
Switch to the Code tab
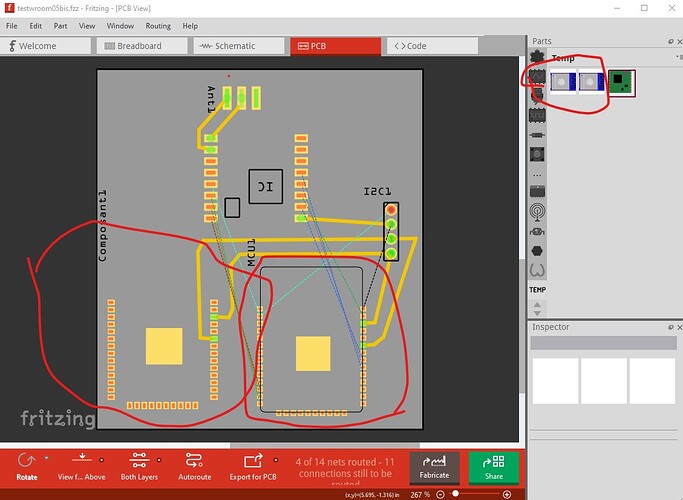pyautogui.click(x=432, y=46)
